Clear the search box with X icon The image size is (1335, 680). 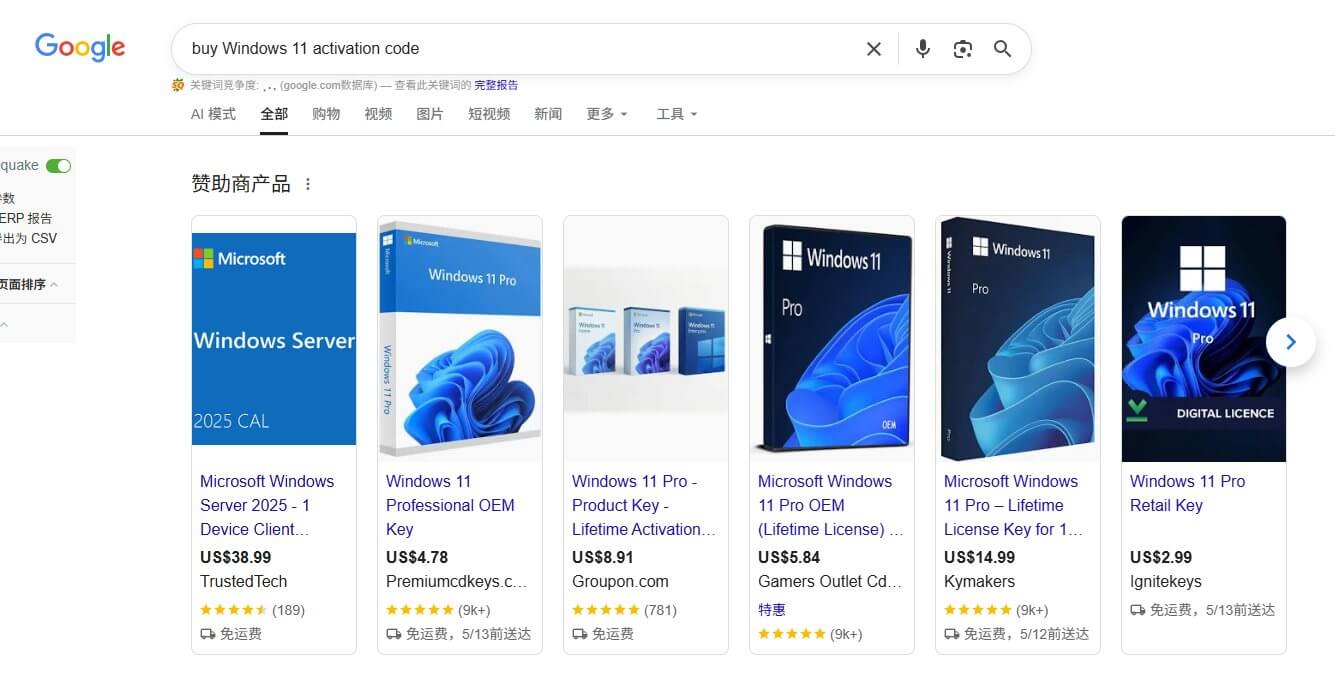pyautogui.click(x=874, y=49)
